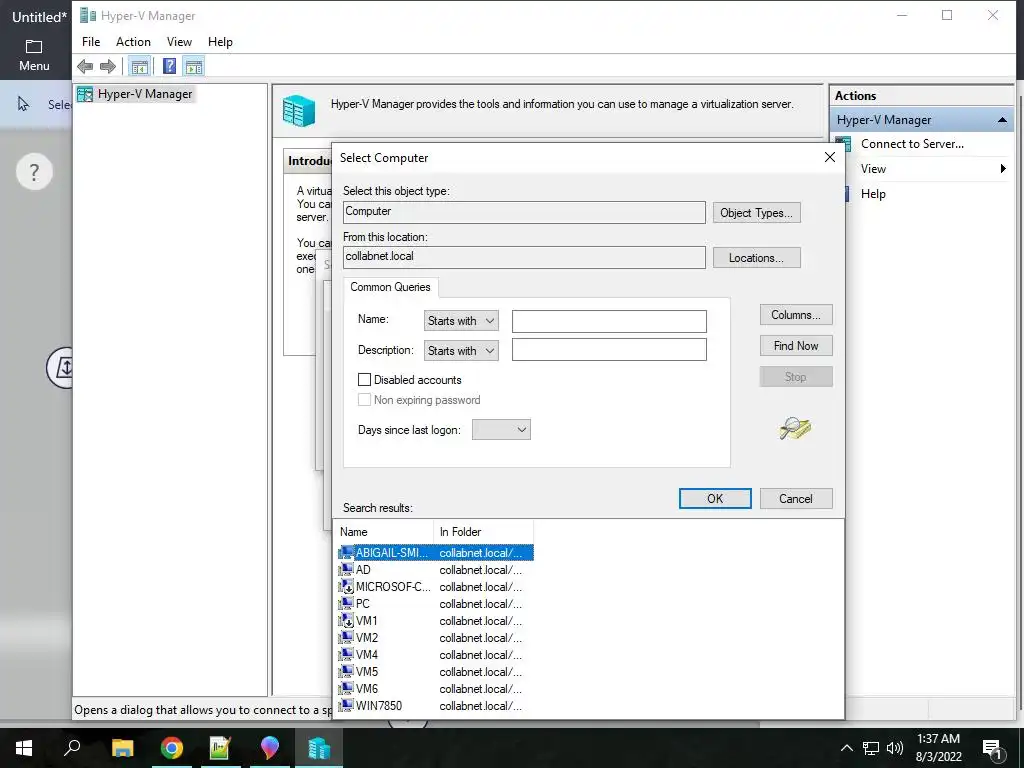Select the VM5 computer row
1024x768 pixels.
(435, 671)
